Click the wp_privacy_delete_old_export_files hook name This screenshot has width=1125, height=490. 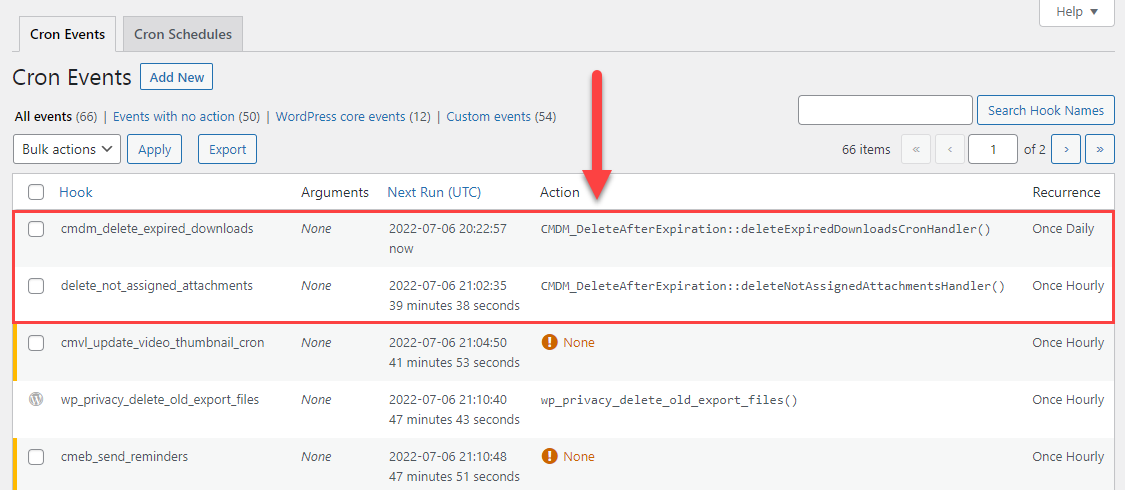pos(160,400)
